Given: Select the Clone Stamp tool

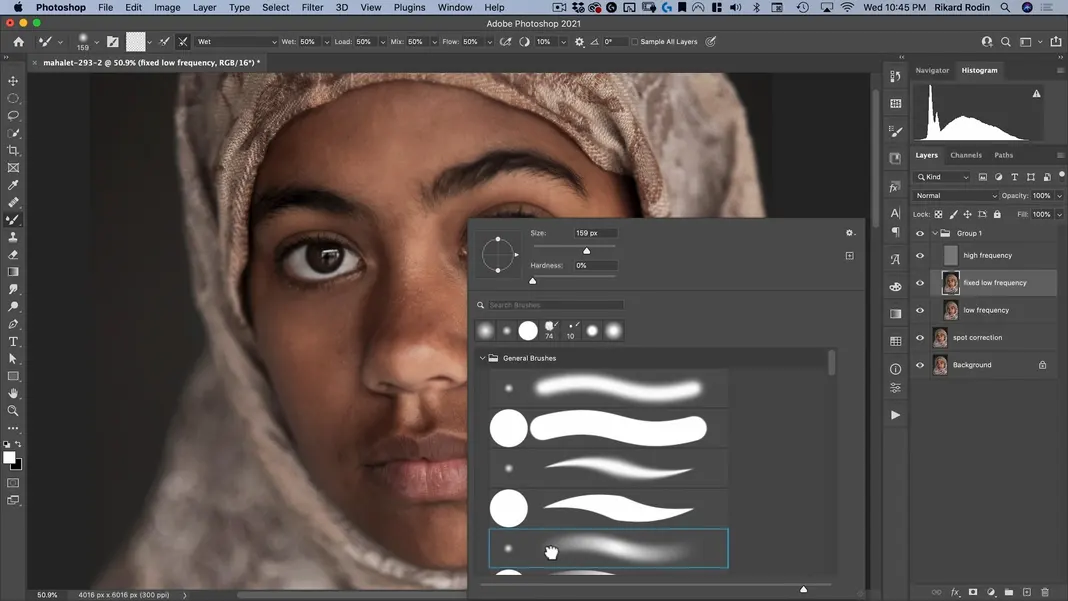Looking at the screenshot, I should click(x=13, y=237).
